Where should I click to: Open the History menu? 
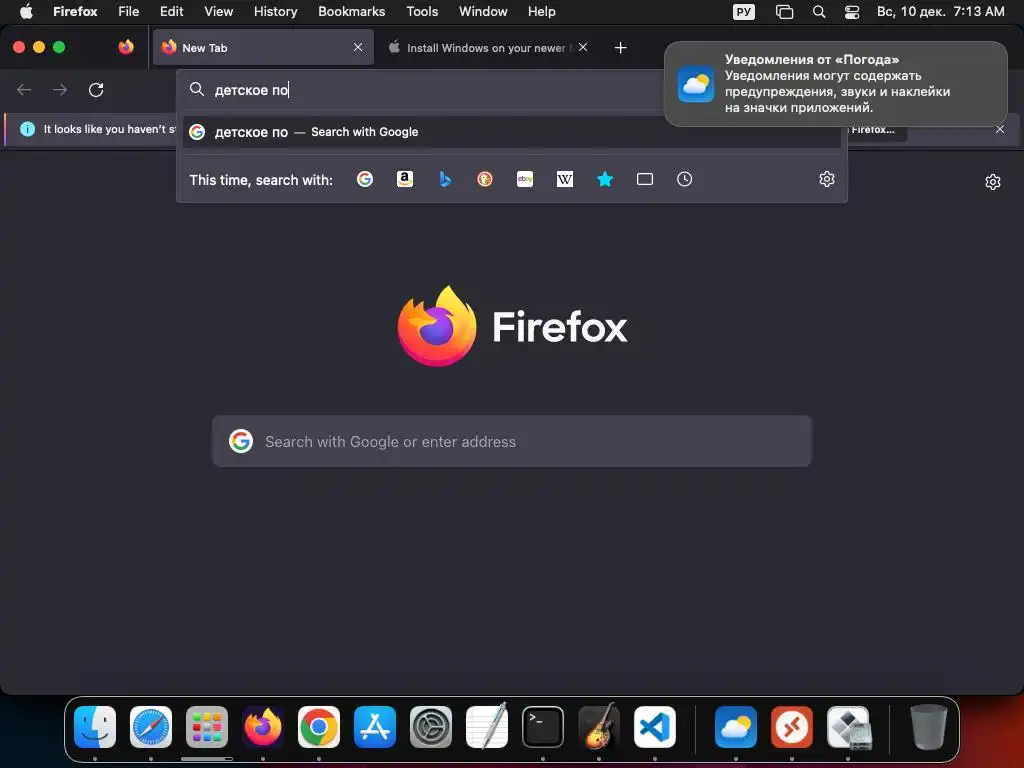(x=275, y=11)
